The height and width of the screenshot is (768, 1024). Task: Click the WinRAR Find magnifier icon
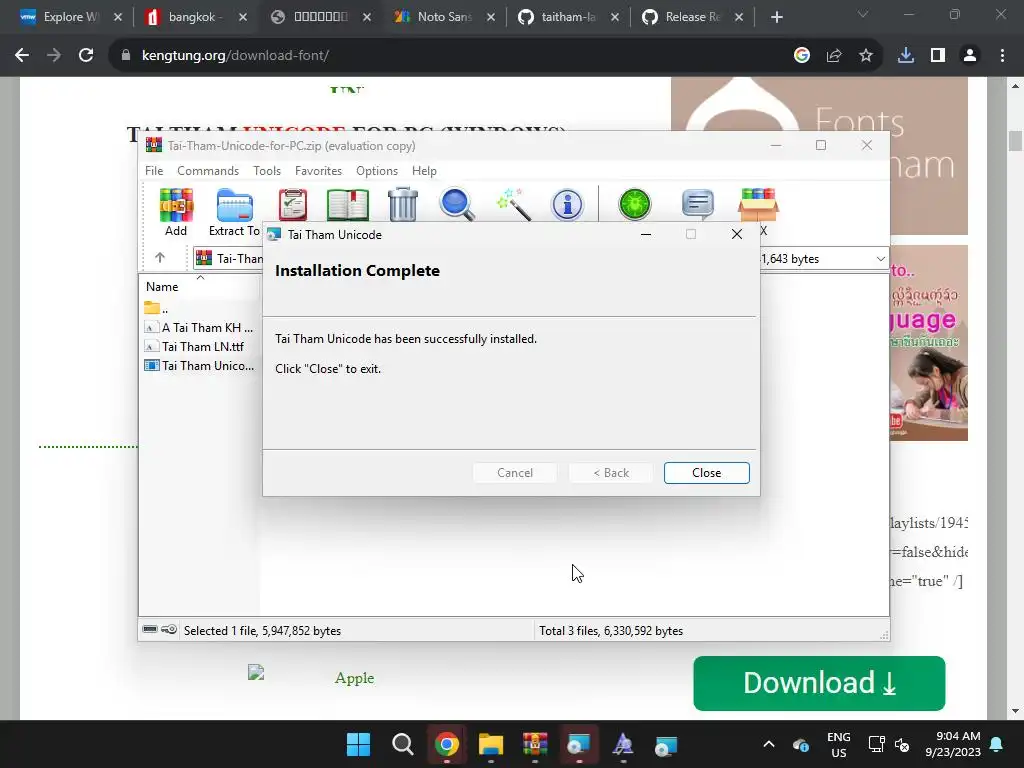(x=456, y=205)
